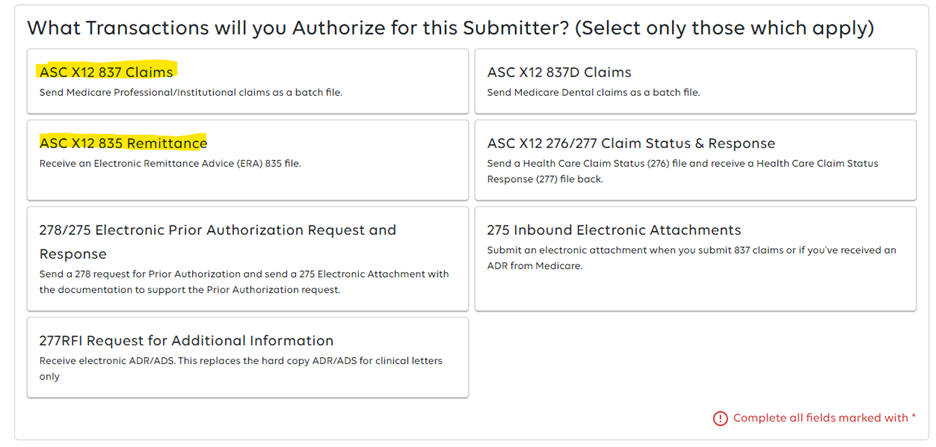Image resolution: width=936 pixels, height=447 pixels.
Task: Authorize 277RFI Request for Additional Information
Action: [247, 357]
